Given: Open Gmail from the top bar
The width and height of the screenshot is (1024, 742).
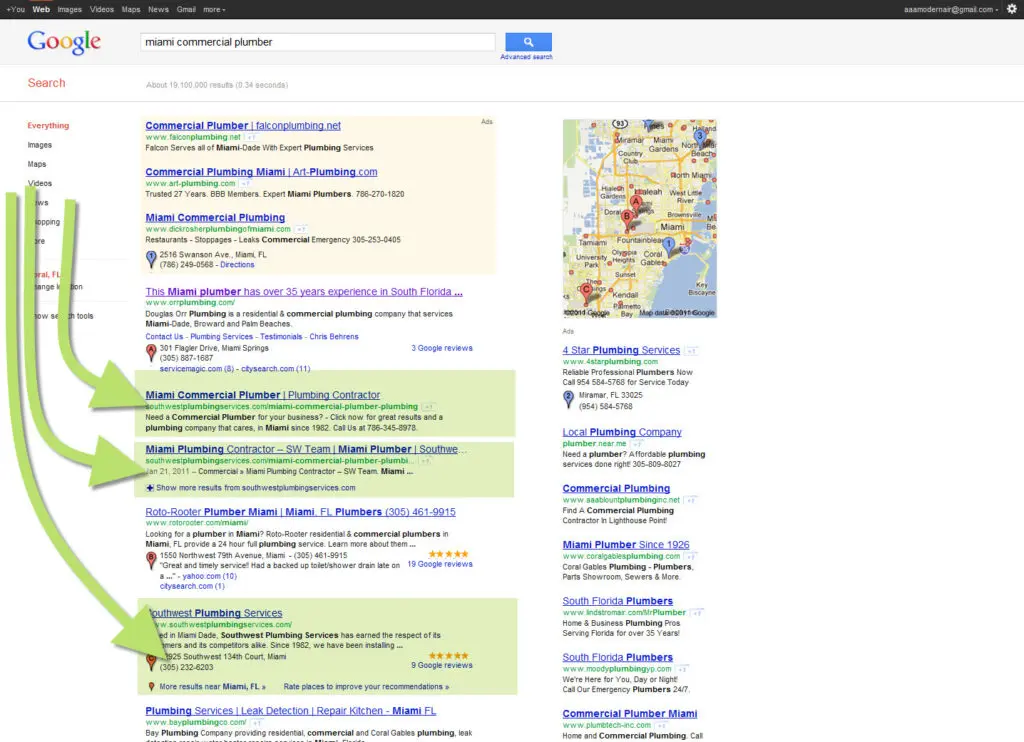Looking at the screenshot, I should click(x=186, y=9).
